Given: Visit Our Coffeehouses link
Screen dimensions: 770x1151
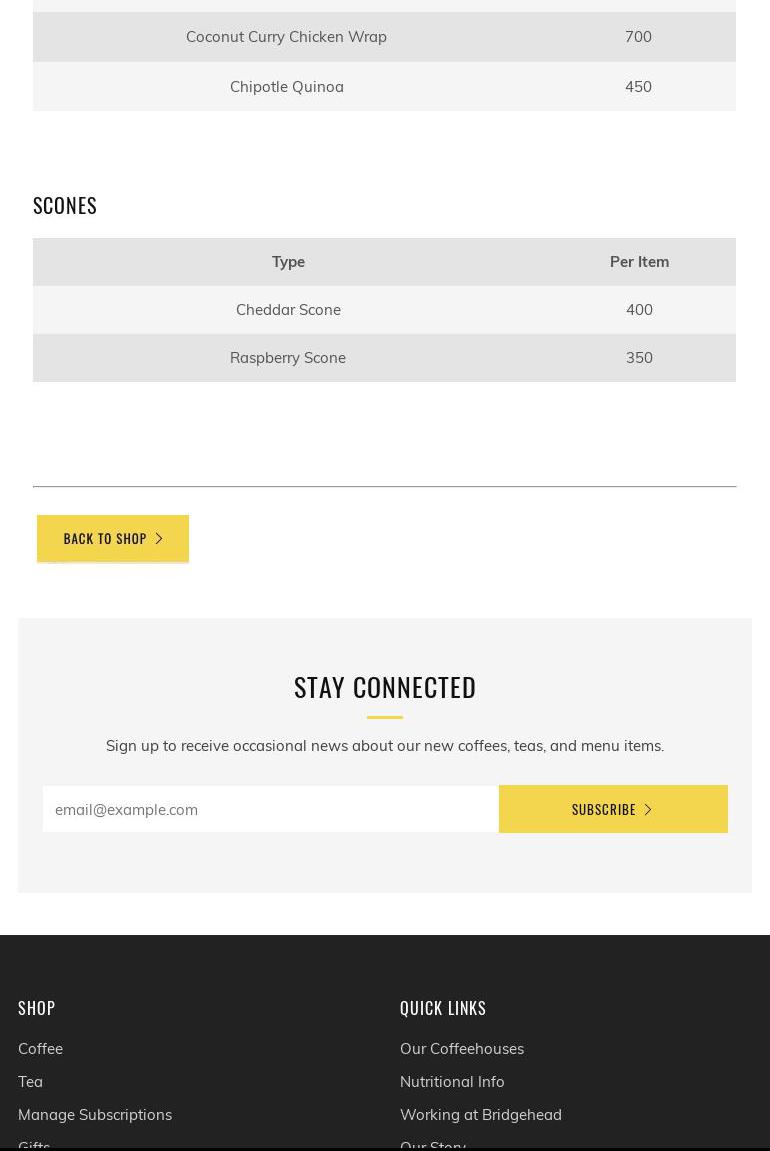Looking at the screenshot, I should pos(462,1048).
